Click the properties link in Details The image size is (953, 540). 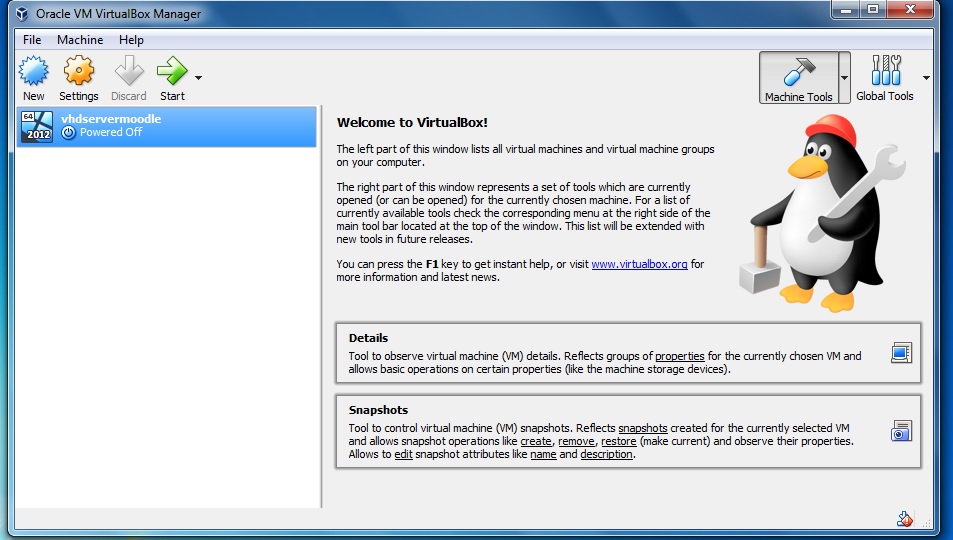click(x=679, y=356)
